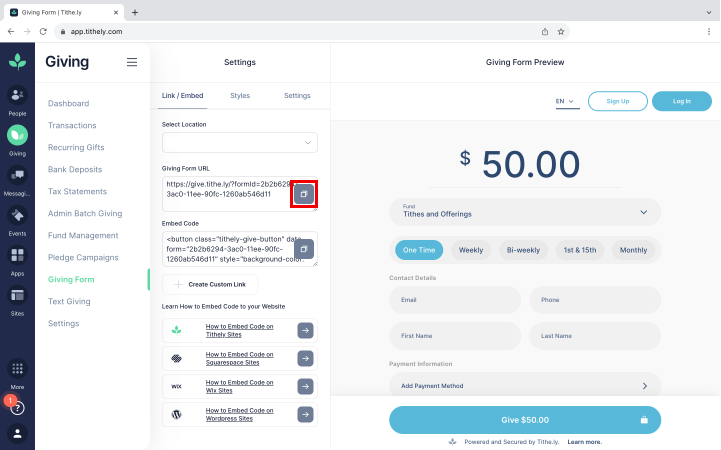This screenshot has height=450, width=721.
Task: Open Tax Statements menu item
Action: (77, 192)
